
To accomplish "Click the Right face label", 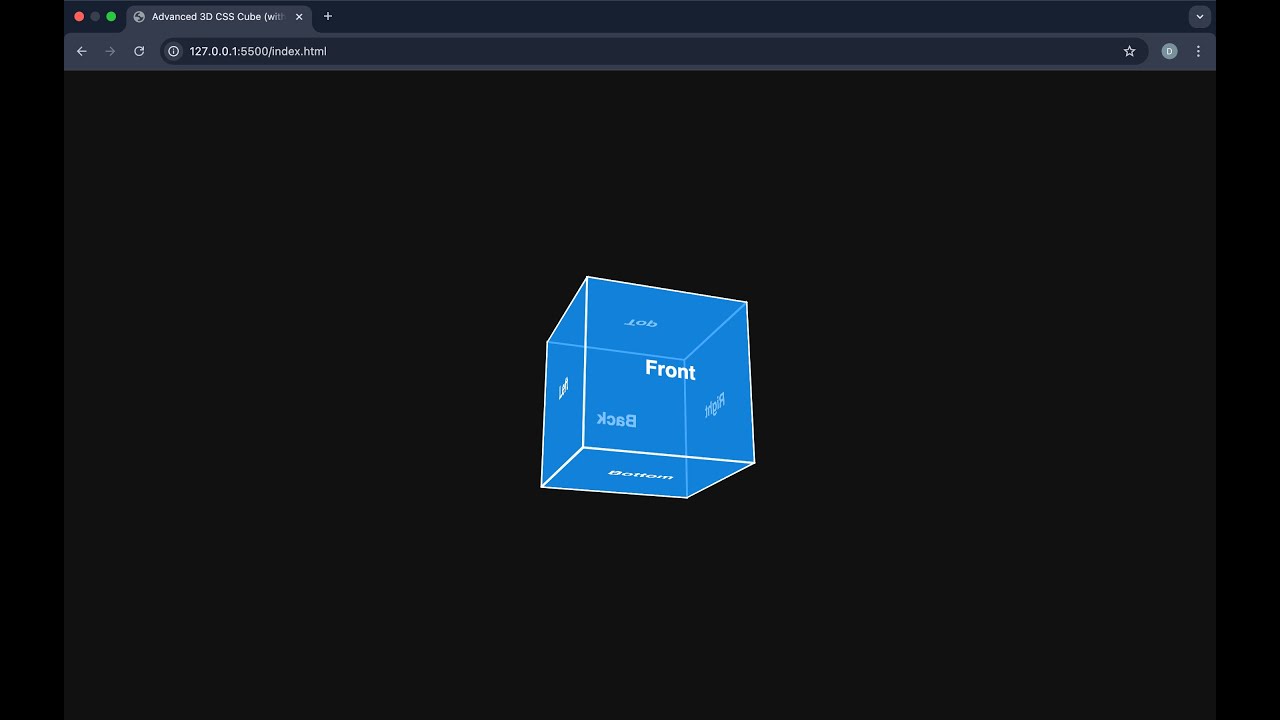I will click(714, 405).
